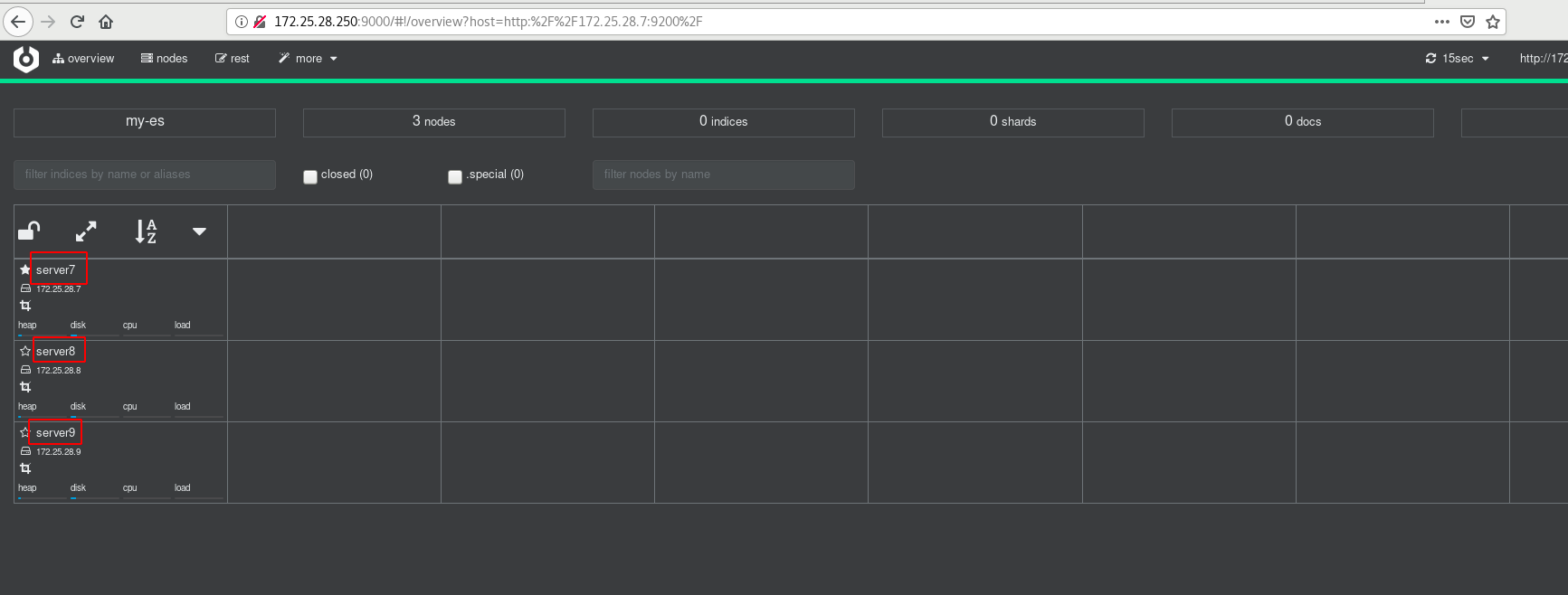This screenshot has width=1568, height=595.
Task: Go back with the browser back arrow
Action: pos(18,22)
